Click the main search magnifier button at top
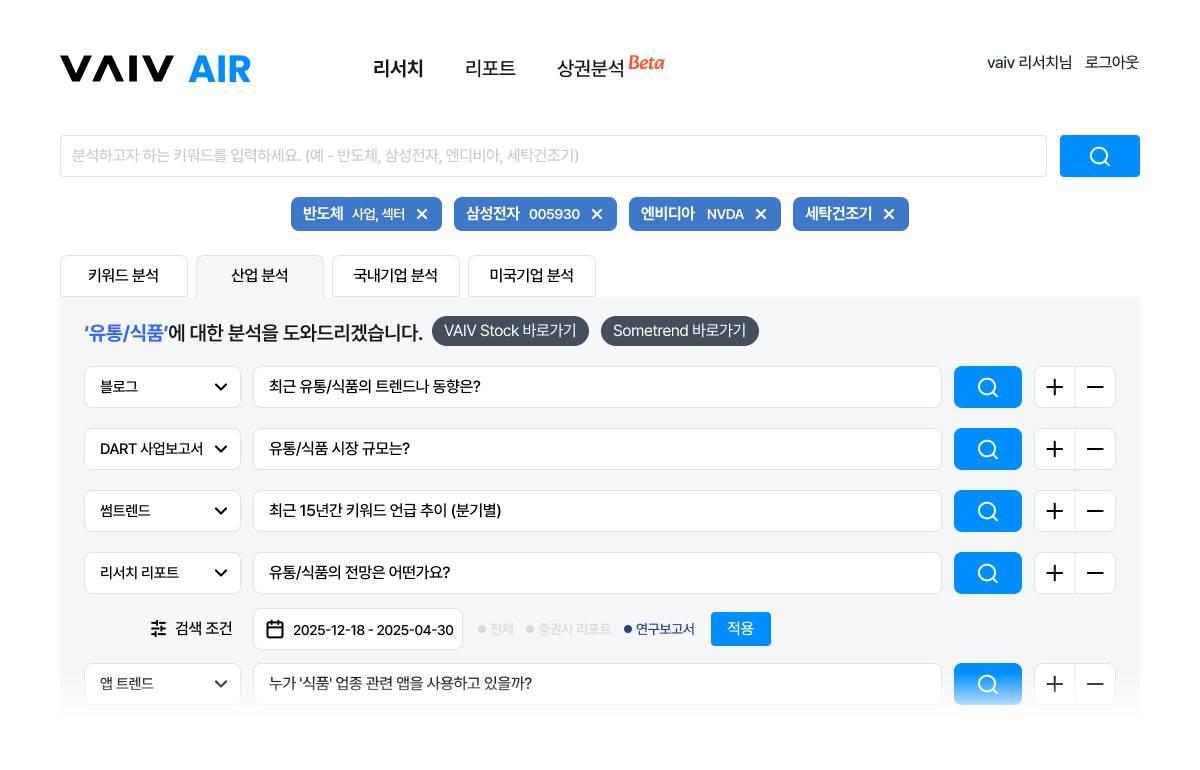The image size is (1200, 770). coord(1099,156)
